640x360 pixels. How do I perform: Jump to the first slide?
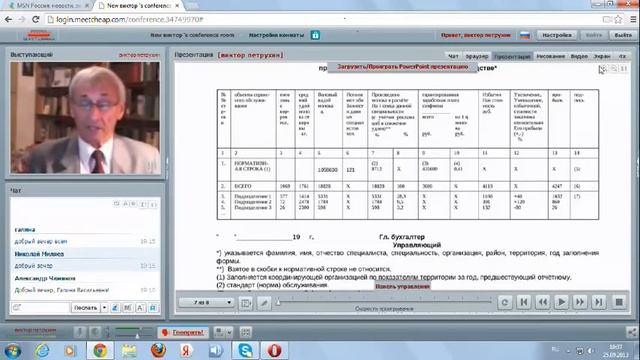pos(524,302)
